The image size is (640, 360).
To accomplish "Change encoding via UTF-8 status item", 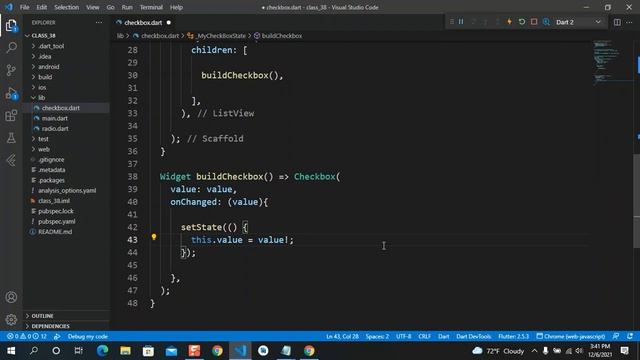I will click(404, 337).
